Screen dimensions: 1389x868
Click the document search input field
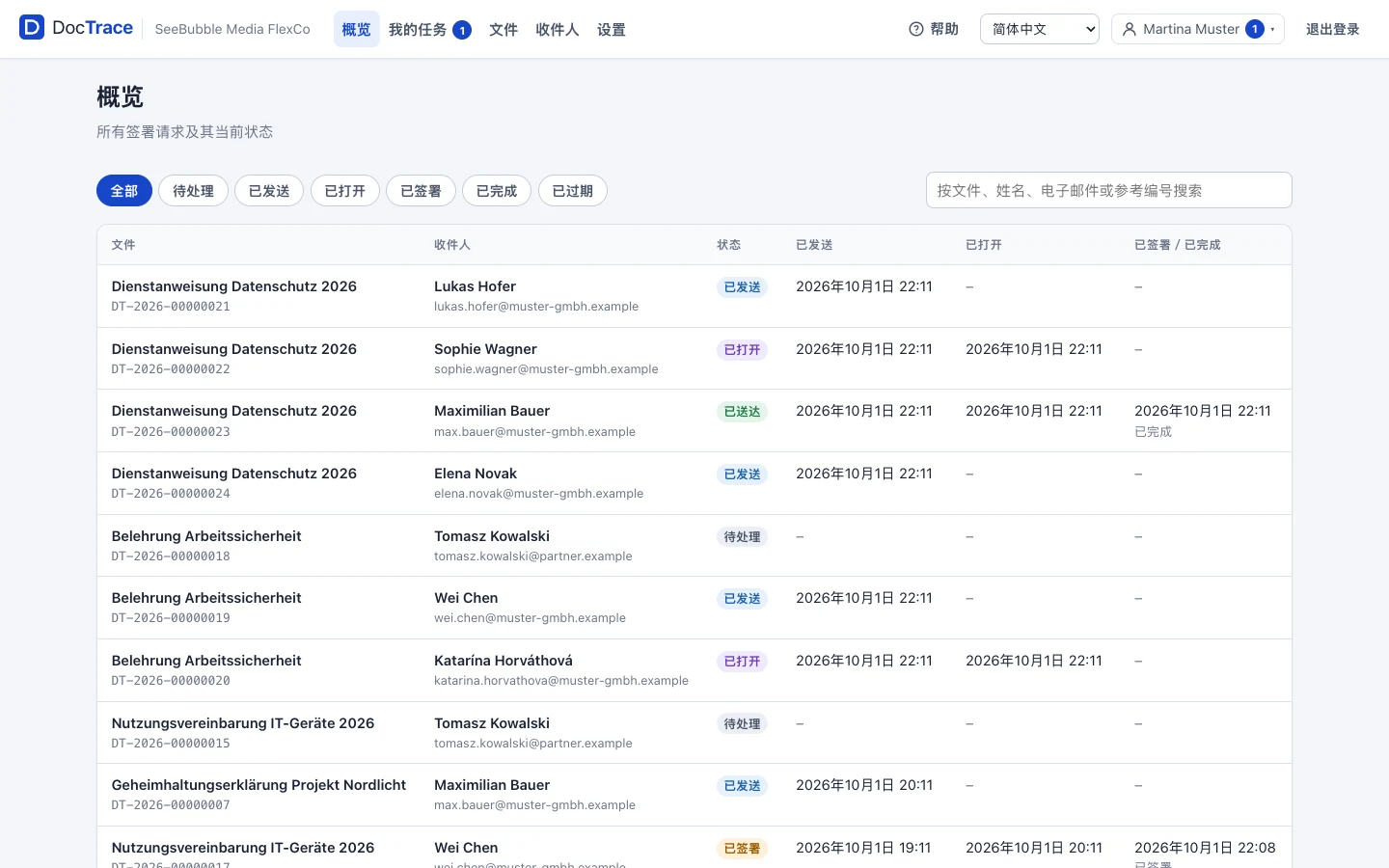click(x=1109, y=190)
